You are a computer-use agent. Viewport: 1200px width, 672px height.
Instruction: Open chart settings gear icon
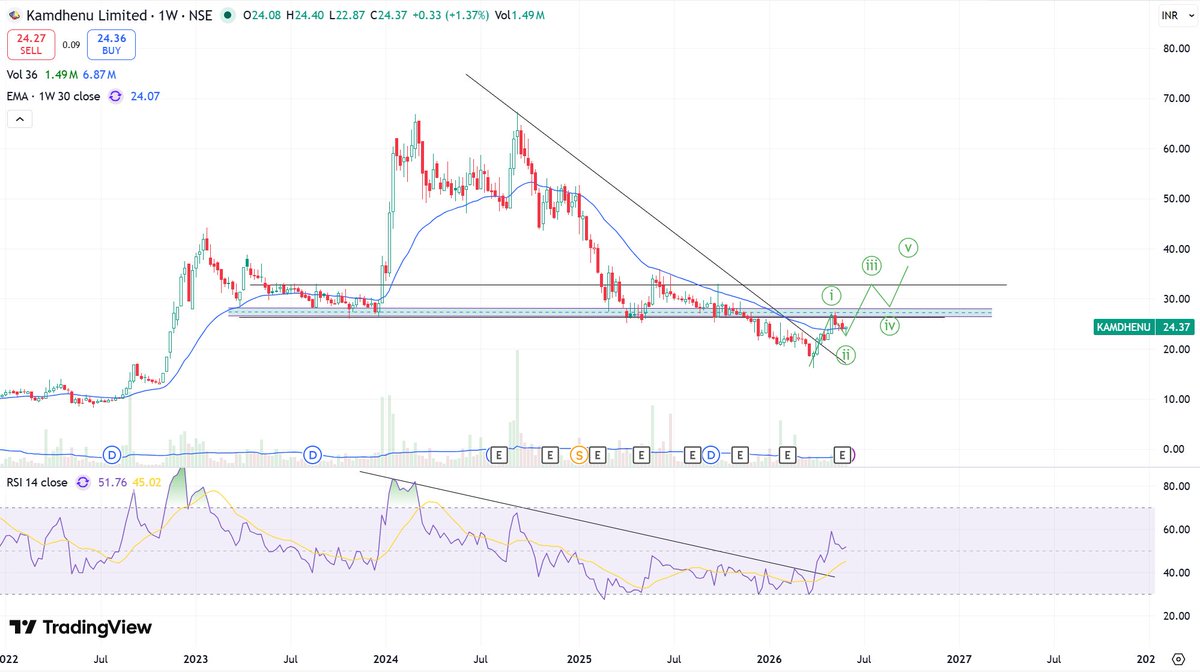coord(1176,661)
